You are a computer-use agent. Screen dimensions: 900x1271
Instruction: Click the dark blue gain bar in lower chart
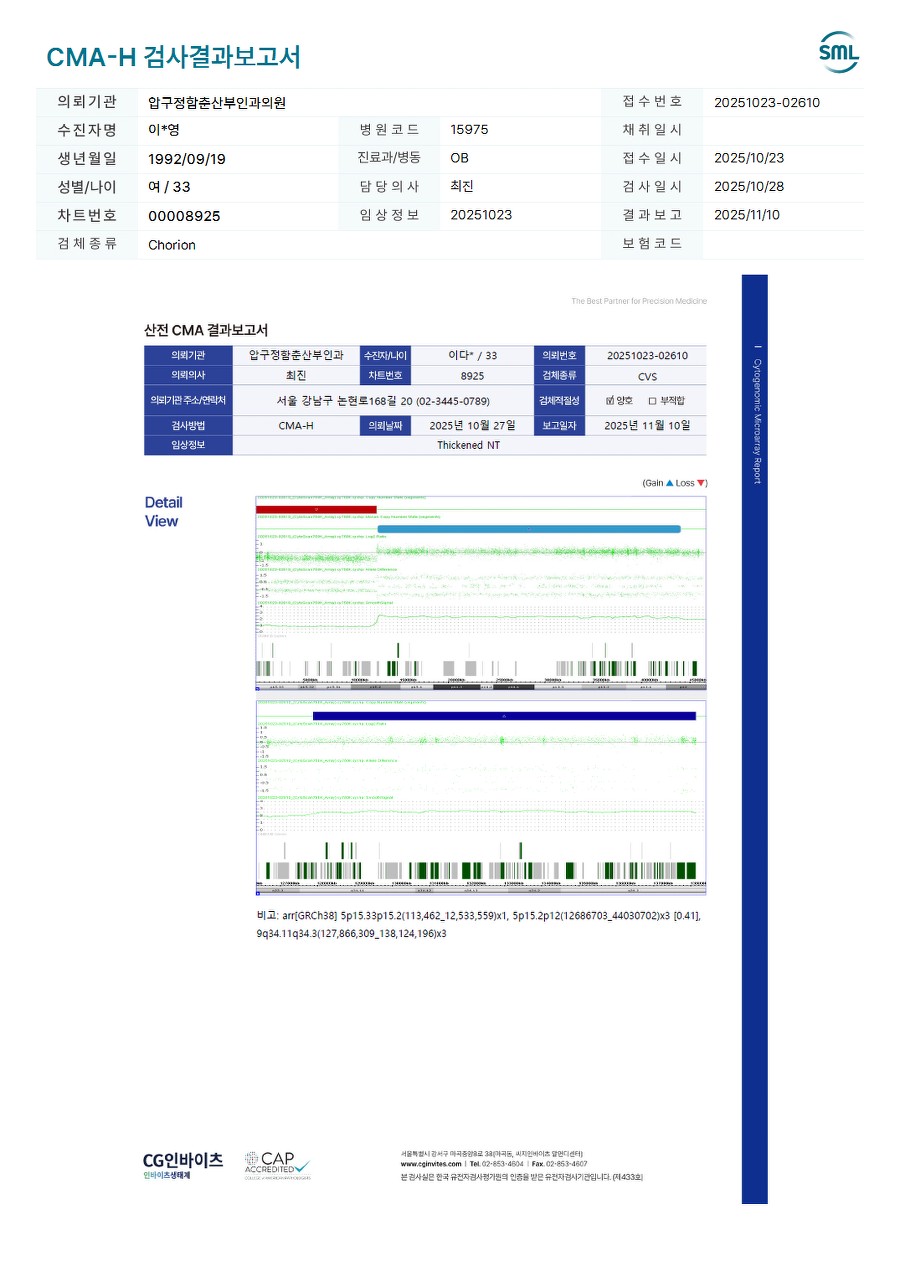tap(504, 716)
